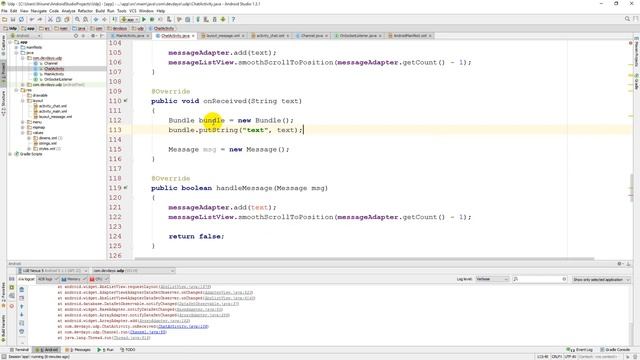640x360 pixels.
Task: Open the TODO tool window button
Action: pos(128,350)
